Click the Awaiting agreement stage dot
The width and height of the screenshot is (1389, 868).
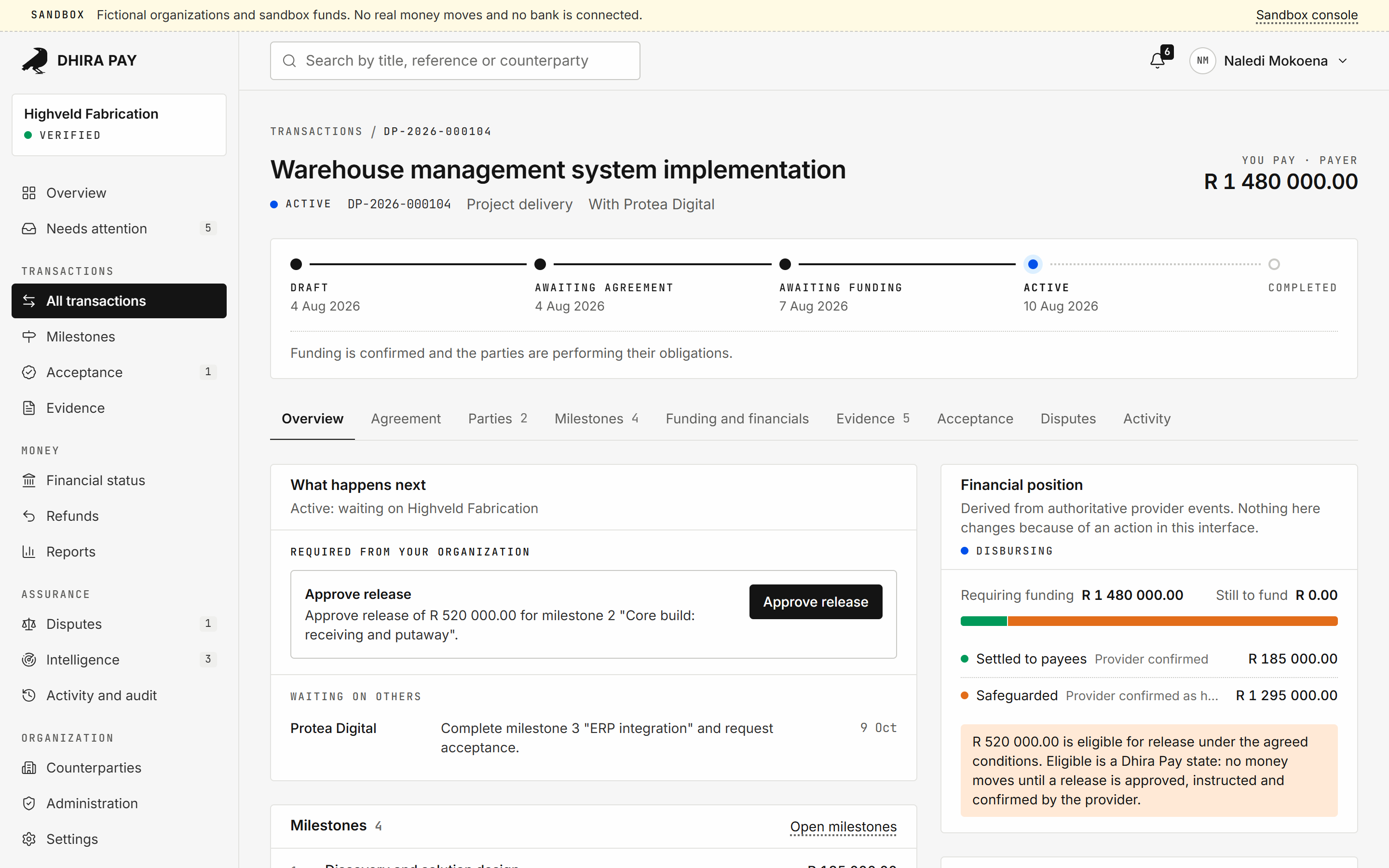540,264
